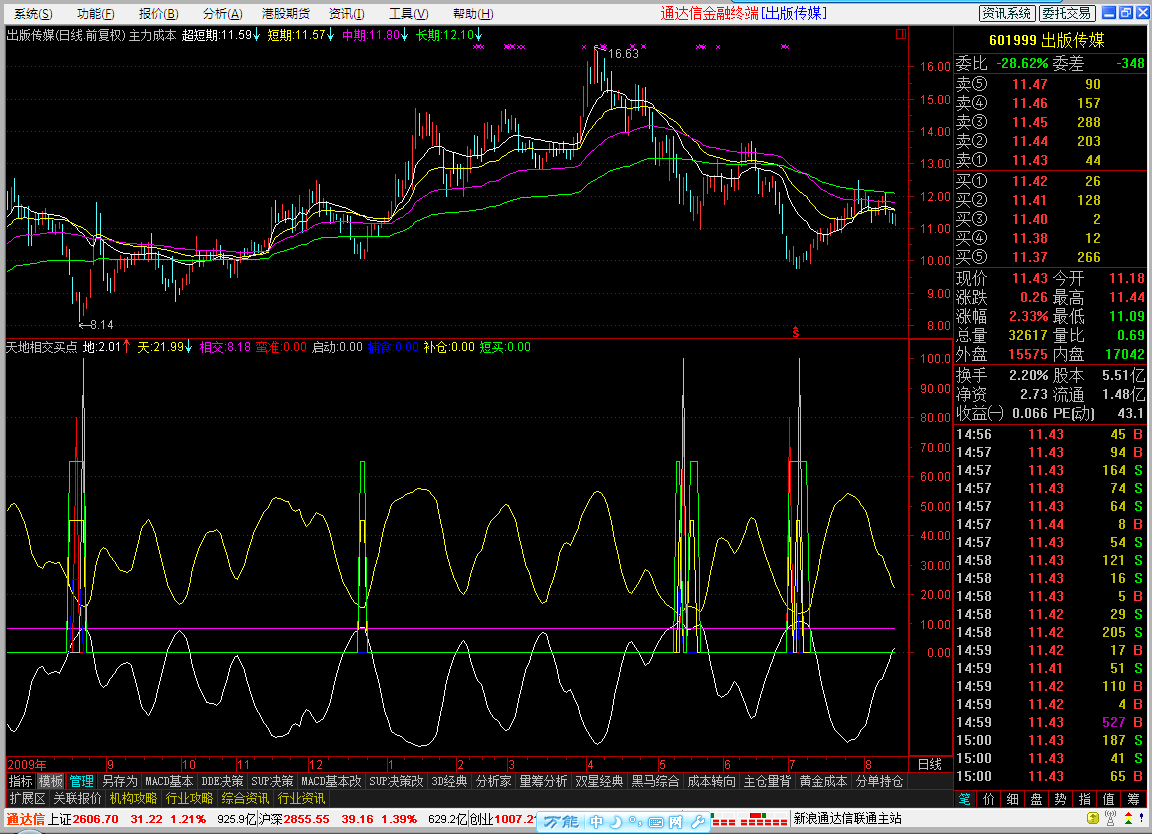
Task: Open the 关联报价 tab
Action: tap(77, 798)
